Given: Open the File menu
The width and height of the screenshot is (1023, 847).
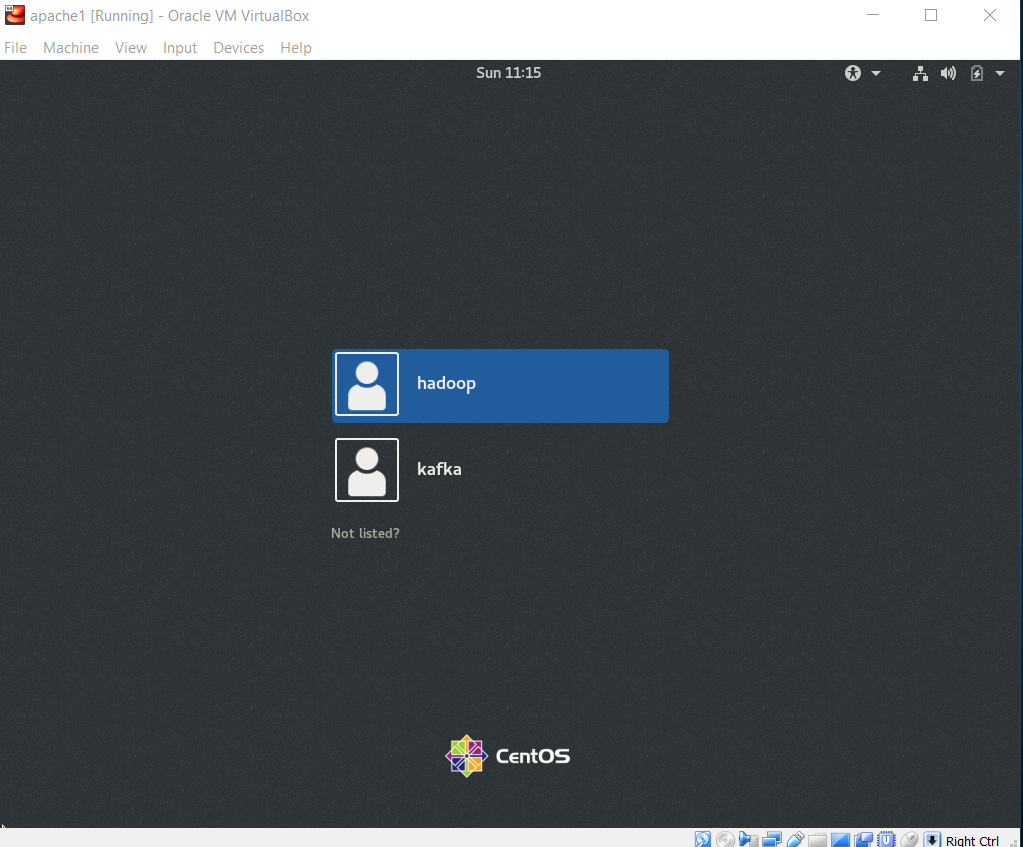Looking at the screenshot, I should coord(15,48).
